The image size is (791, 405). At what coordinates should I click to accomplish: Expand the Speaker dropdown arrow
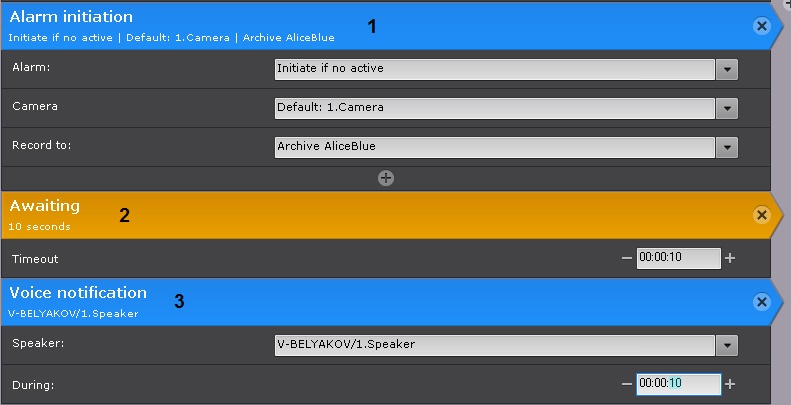tap(727, 346)
